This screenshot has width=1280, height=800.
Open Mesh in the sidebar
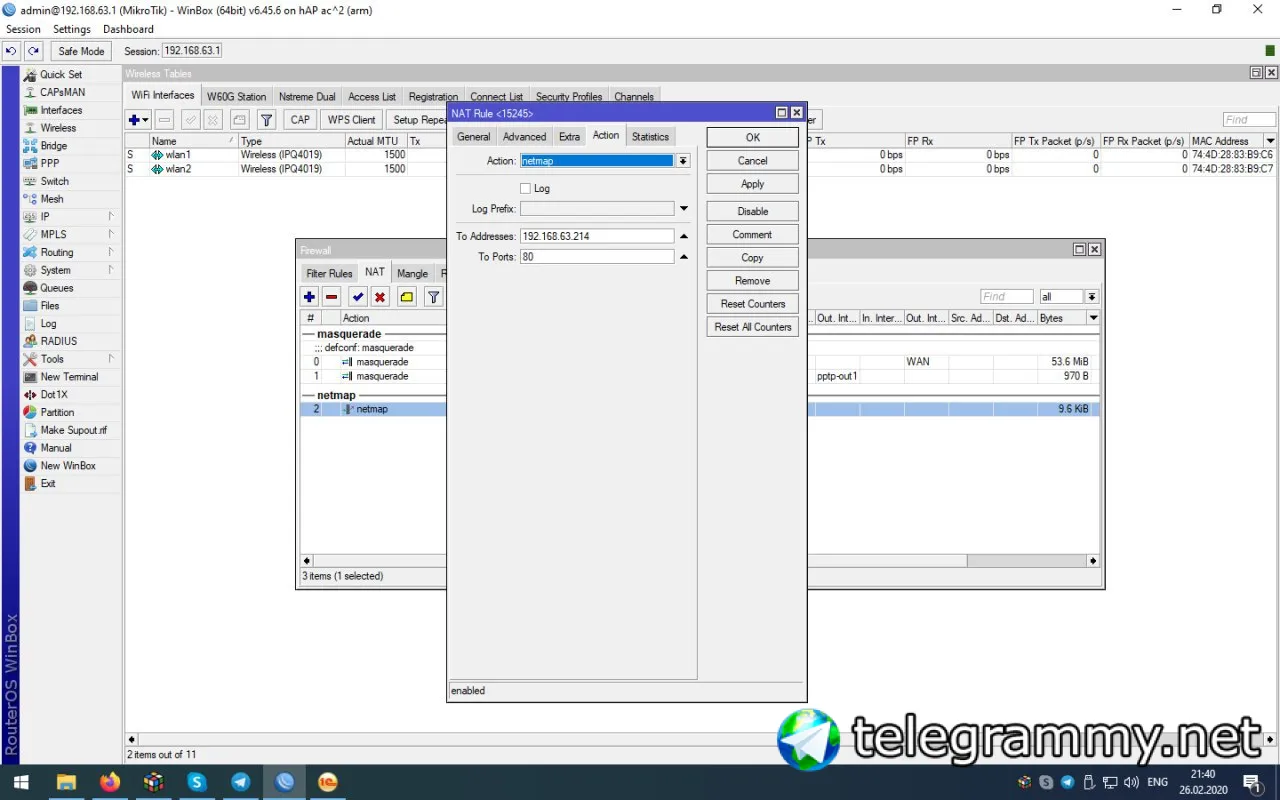pyautogui.click(x=52, y=199)
